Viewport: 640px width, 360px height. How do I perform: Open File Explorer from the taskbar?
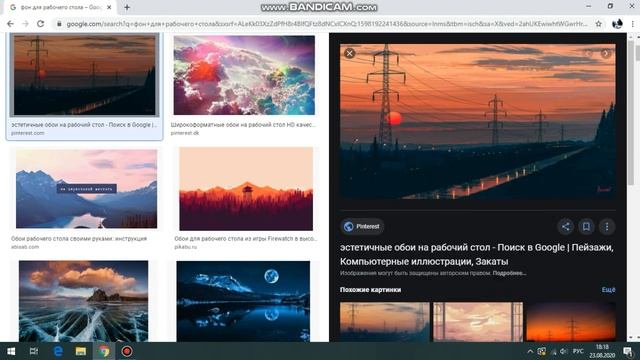pyautogui.click(x=81, y=351)
